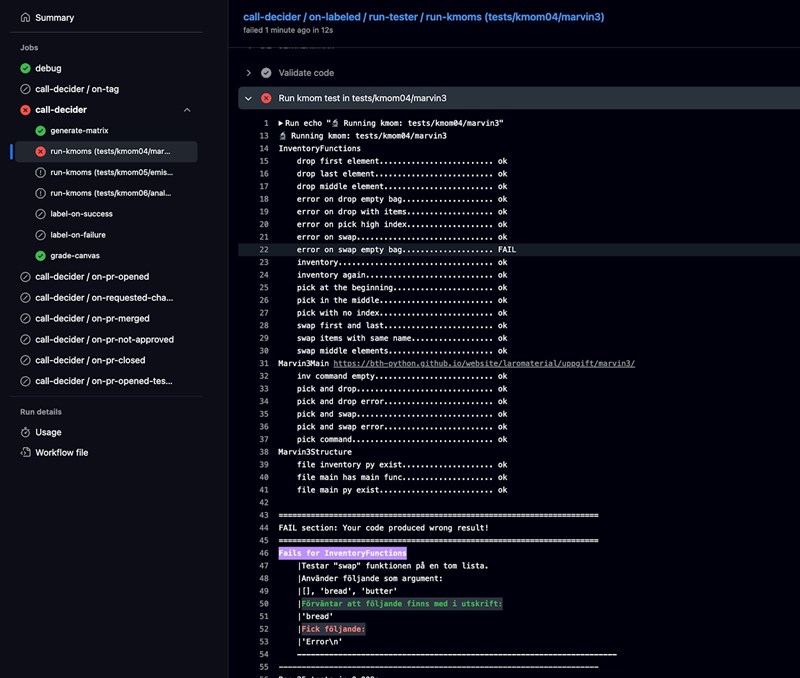Open the label-on-failure job
Viewport: 800px width, 678px height.
point(78,235)
